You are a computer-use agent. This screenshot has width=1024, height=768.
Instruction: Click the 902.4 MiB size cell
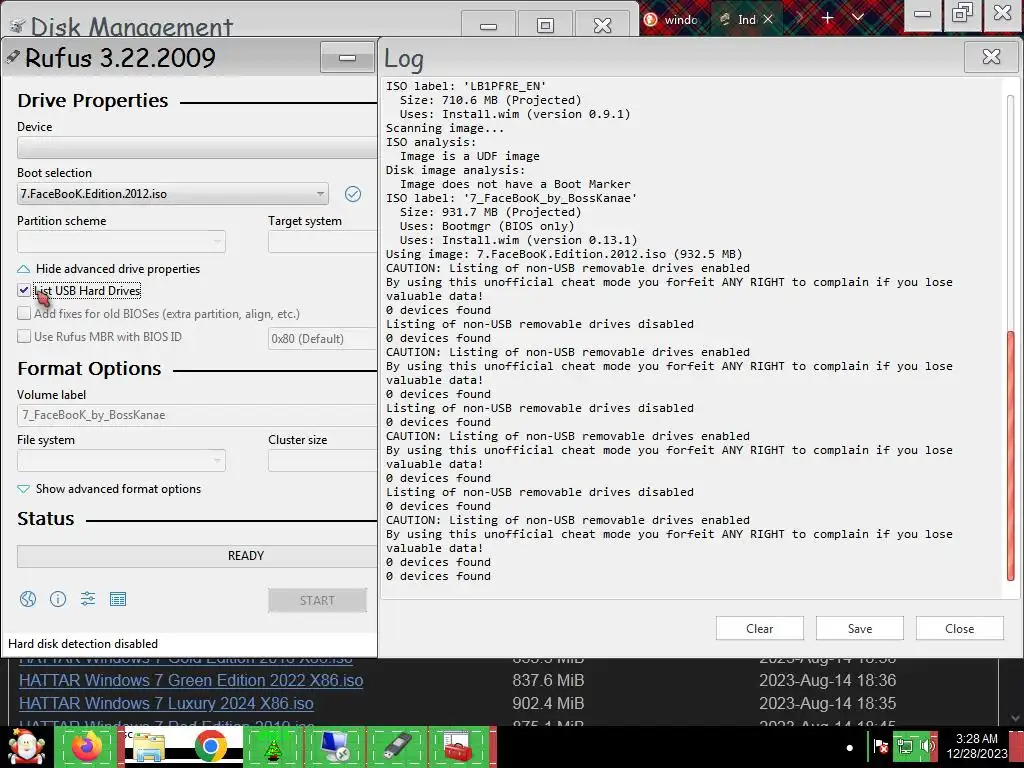click(548, 703)
